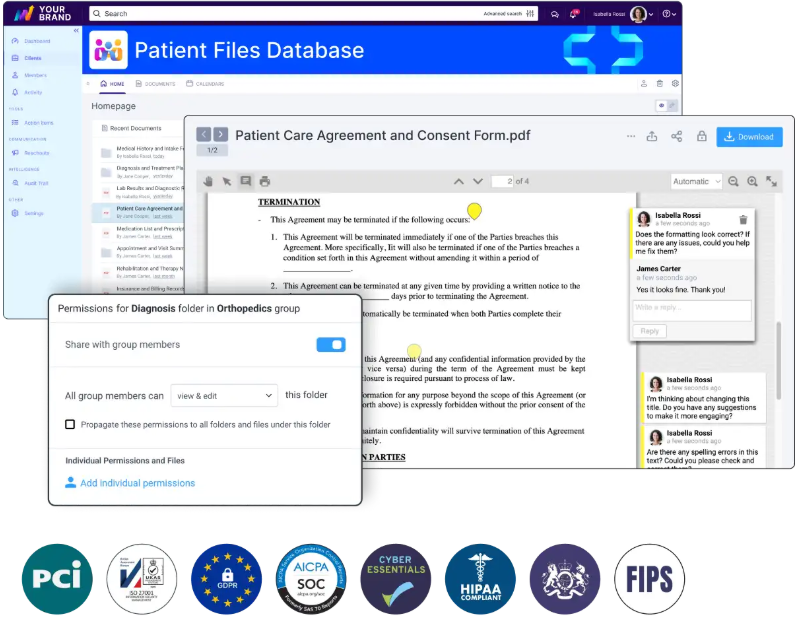Switch homepage to view mode with eye icon
The width and height of the screenshot is (797, 620).
[x=661, y=106]
